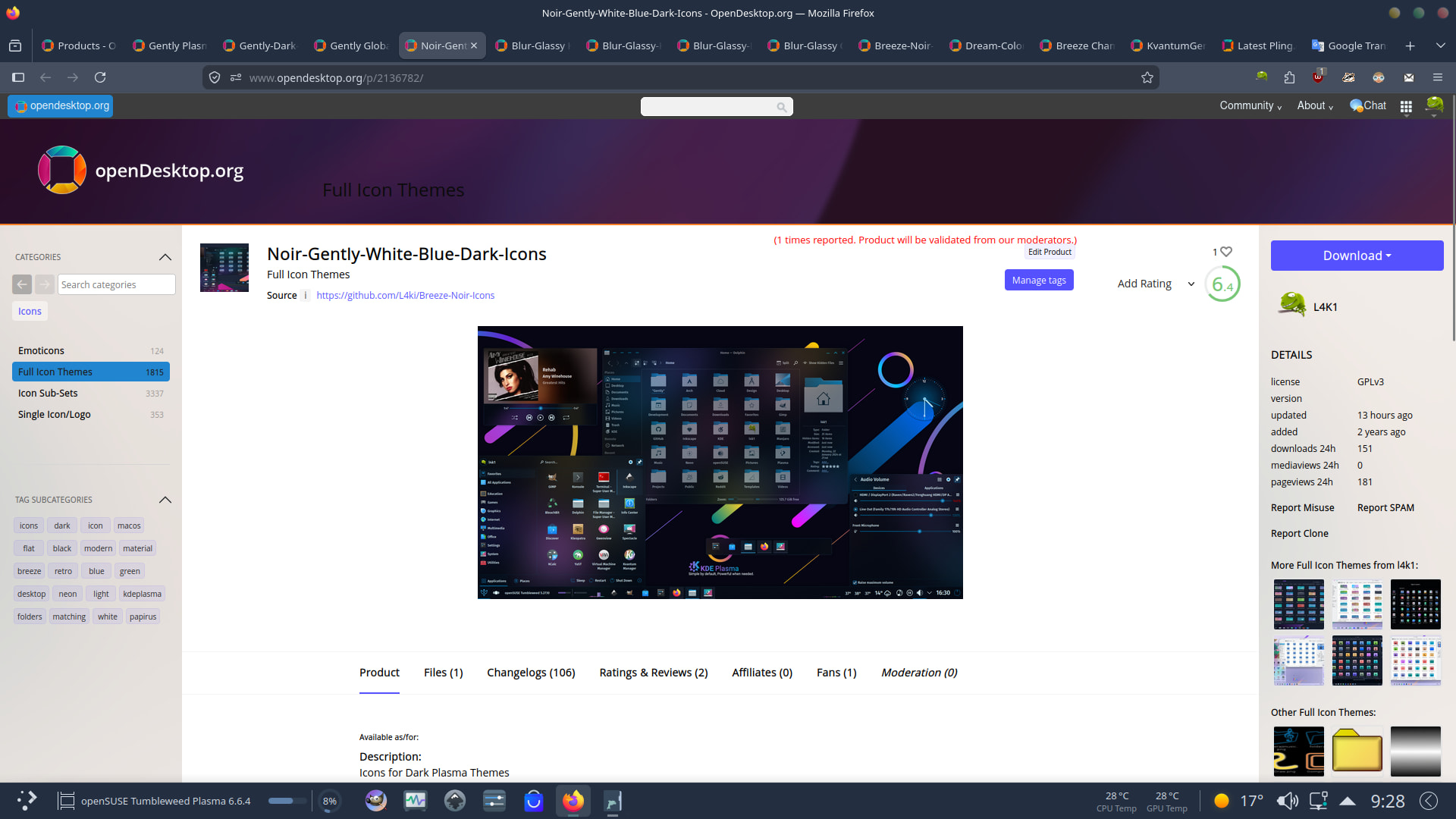The height and width of the screenshot is (819, 1456).
Task: Switch to the Changelogs (106) tab
Action: 531,673
